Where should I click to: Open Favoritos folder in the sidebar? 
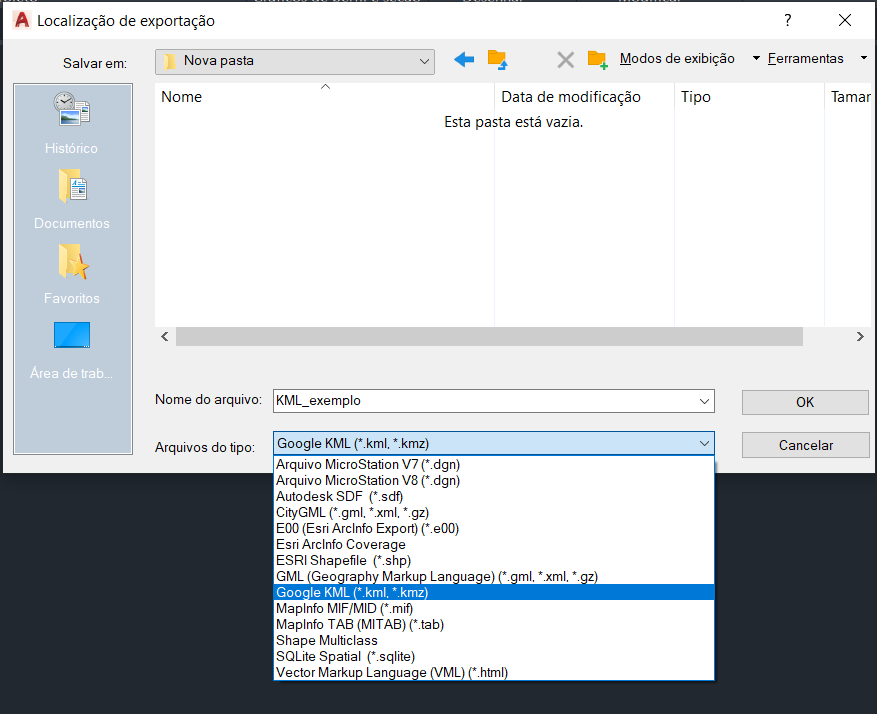coord(72,275)
